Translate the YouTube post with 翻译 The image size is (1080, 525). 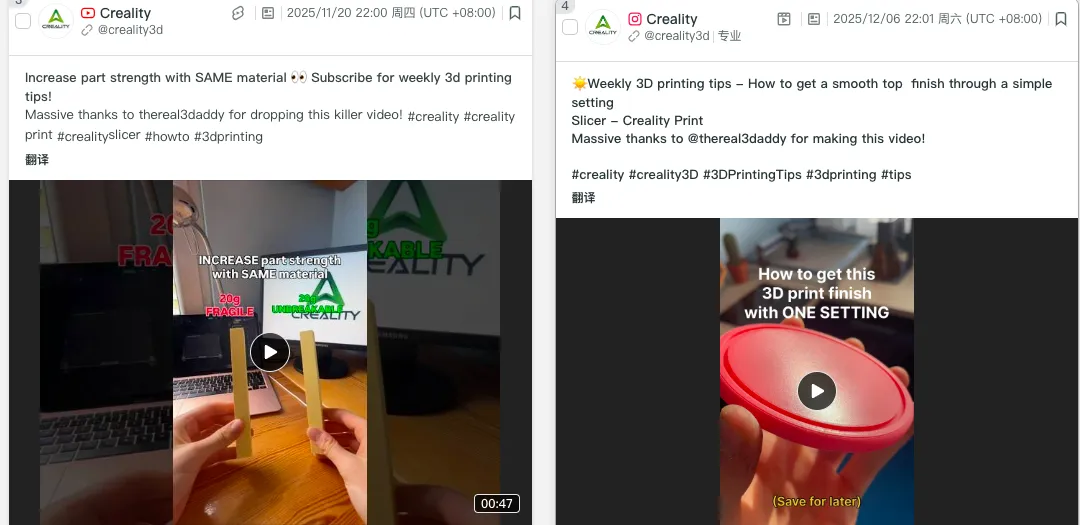click(x=37, y=160)
